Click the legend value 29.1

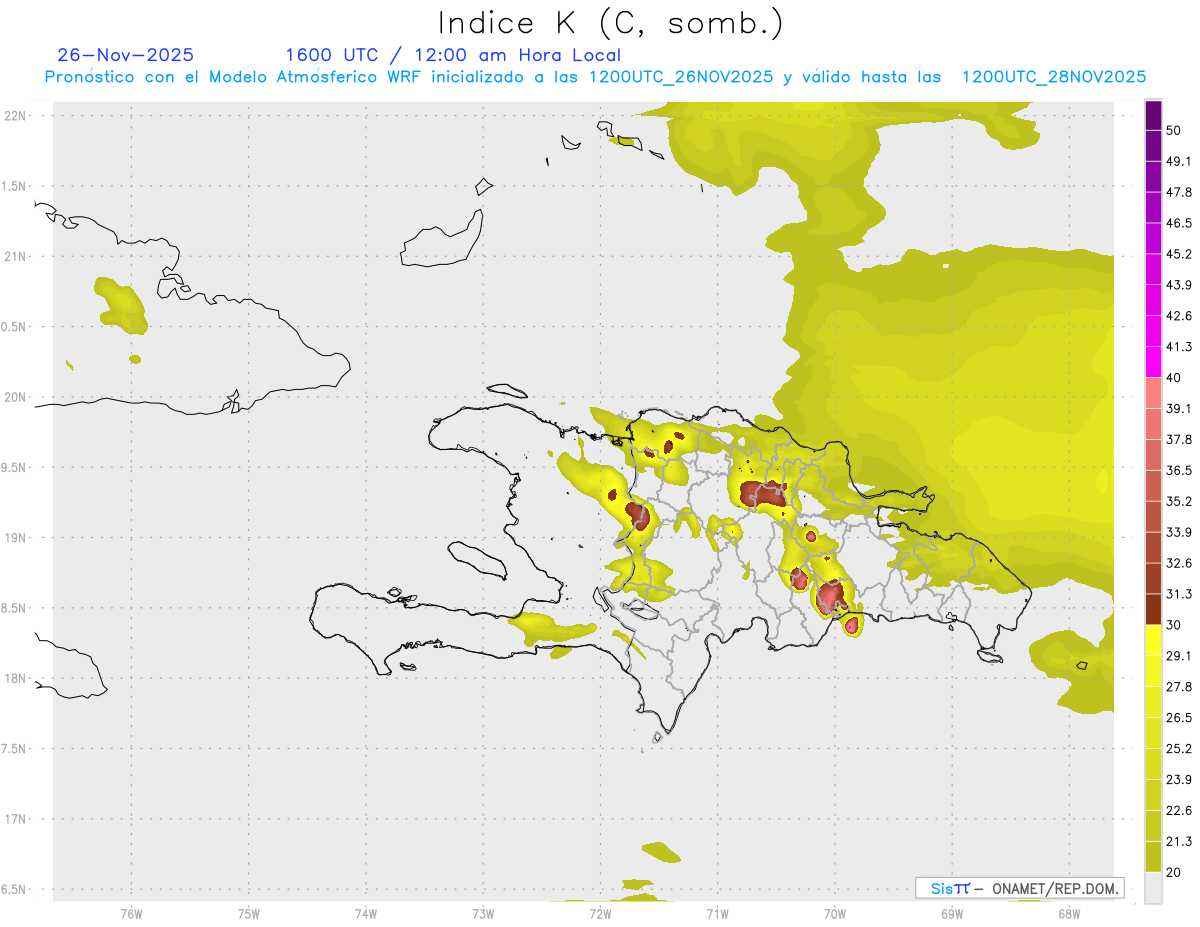pos(1179,656)
